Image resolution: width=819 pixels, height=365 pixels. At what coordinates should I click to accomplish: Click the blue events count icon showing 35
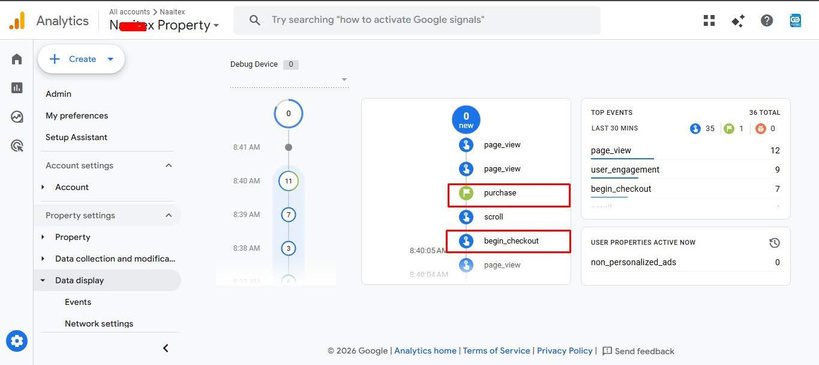tap(695, 128)
